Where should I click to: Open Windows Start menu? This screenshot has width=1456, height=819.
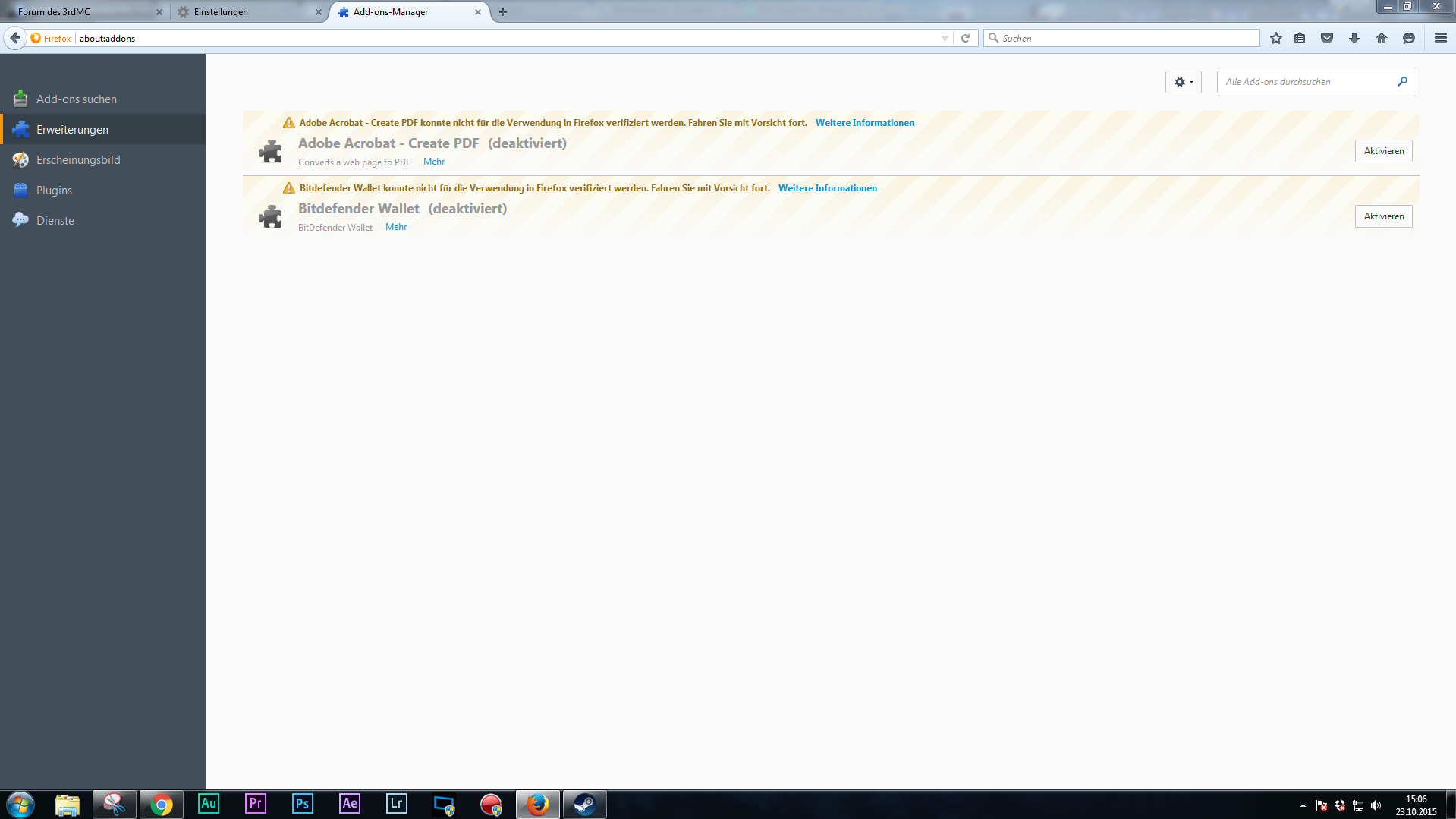20,805
